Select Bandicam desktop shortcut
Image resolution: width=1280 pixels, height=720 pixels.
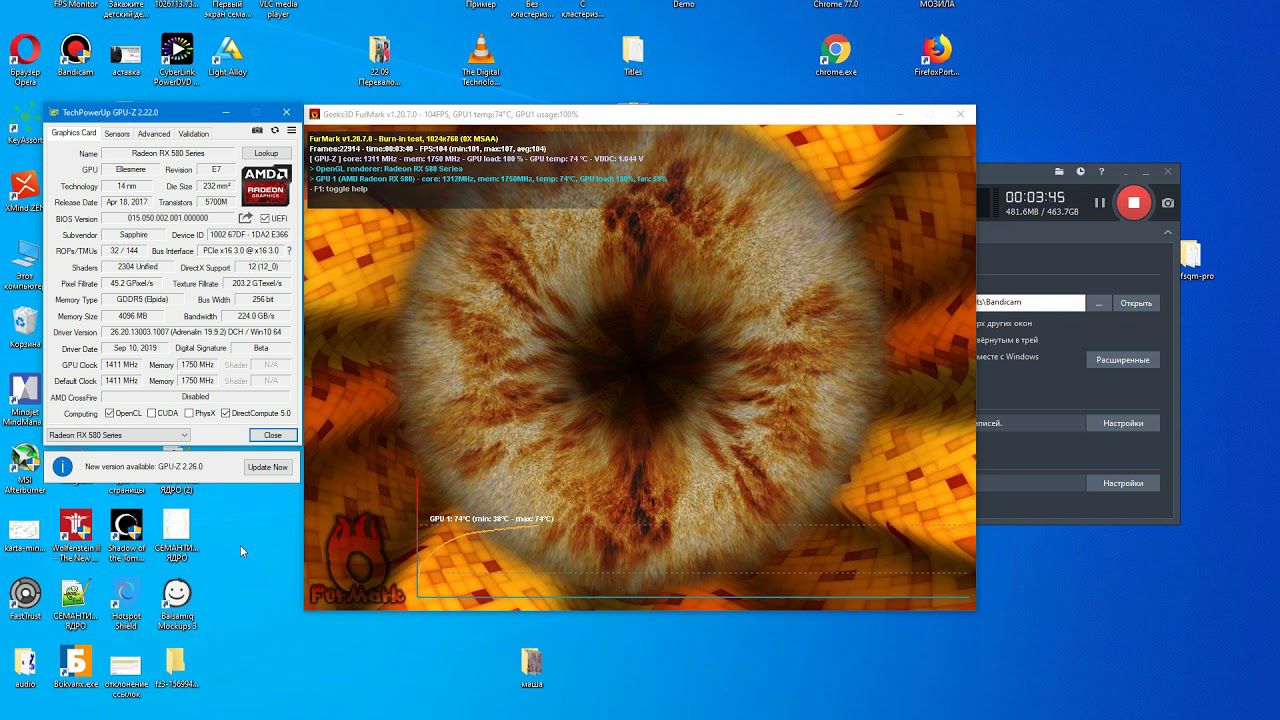click(75, 57)
